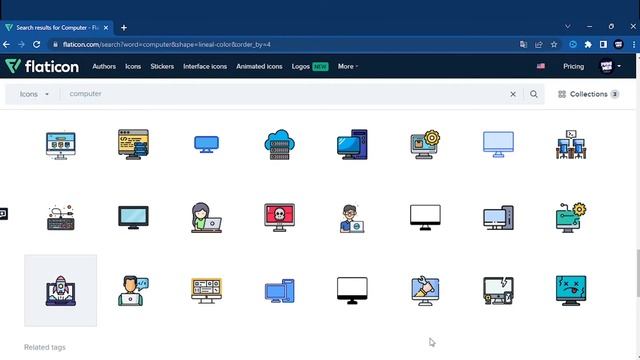640x360 pixels.
Task: Open the user avatar menu
Action: coord(610,66)
